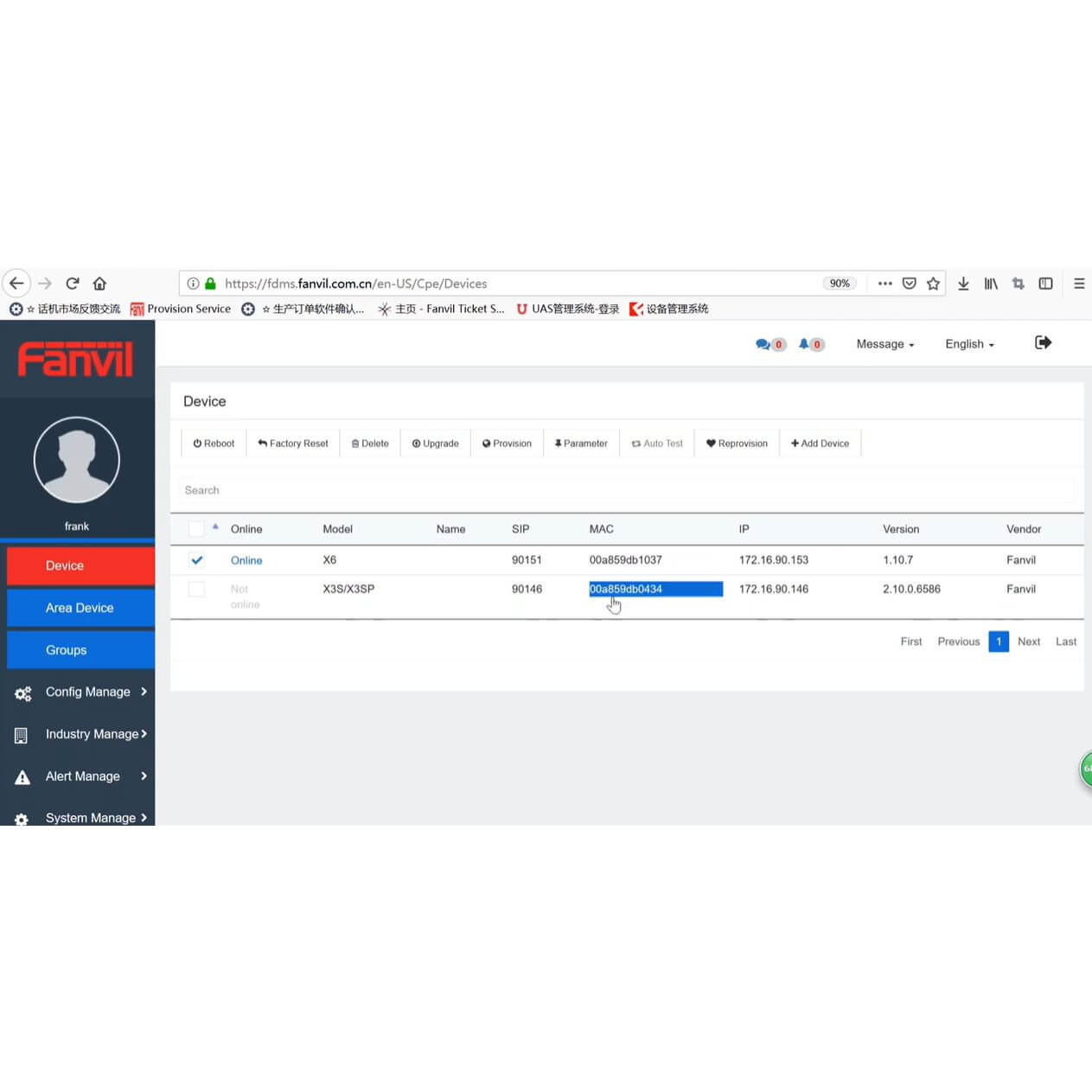Jump to the Last page
1092x1092 pixels.
[1066, 642]
